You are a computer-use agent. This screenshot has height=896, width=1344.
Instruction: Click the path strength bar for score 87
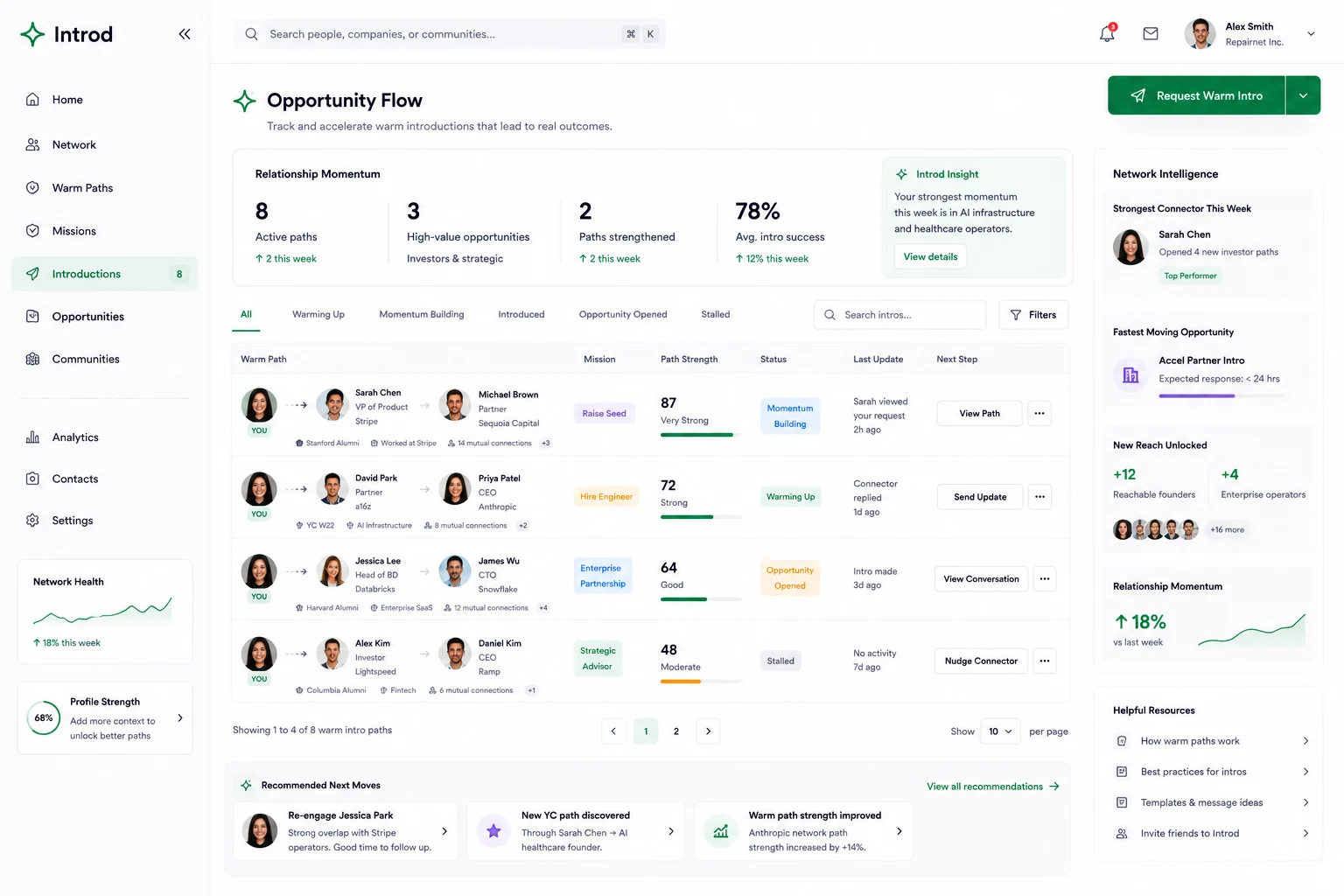pyautogui.click(x=701, y=435)
